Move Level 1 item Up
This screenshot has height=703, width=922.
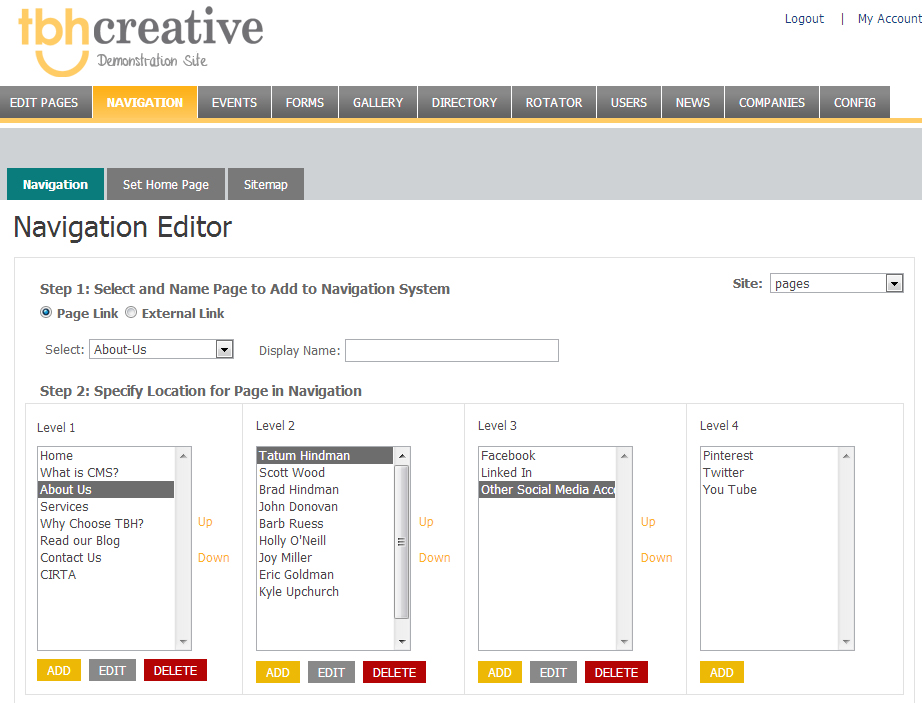[205, 522]
